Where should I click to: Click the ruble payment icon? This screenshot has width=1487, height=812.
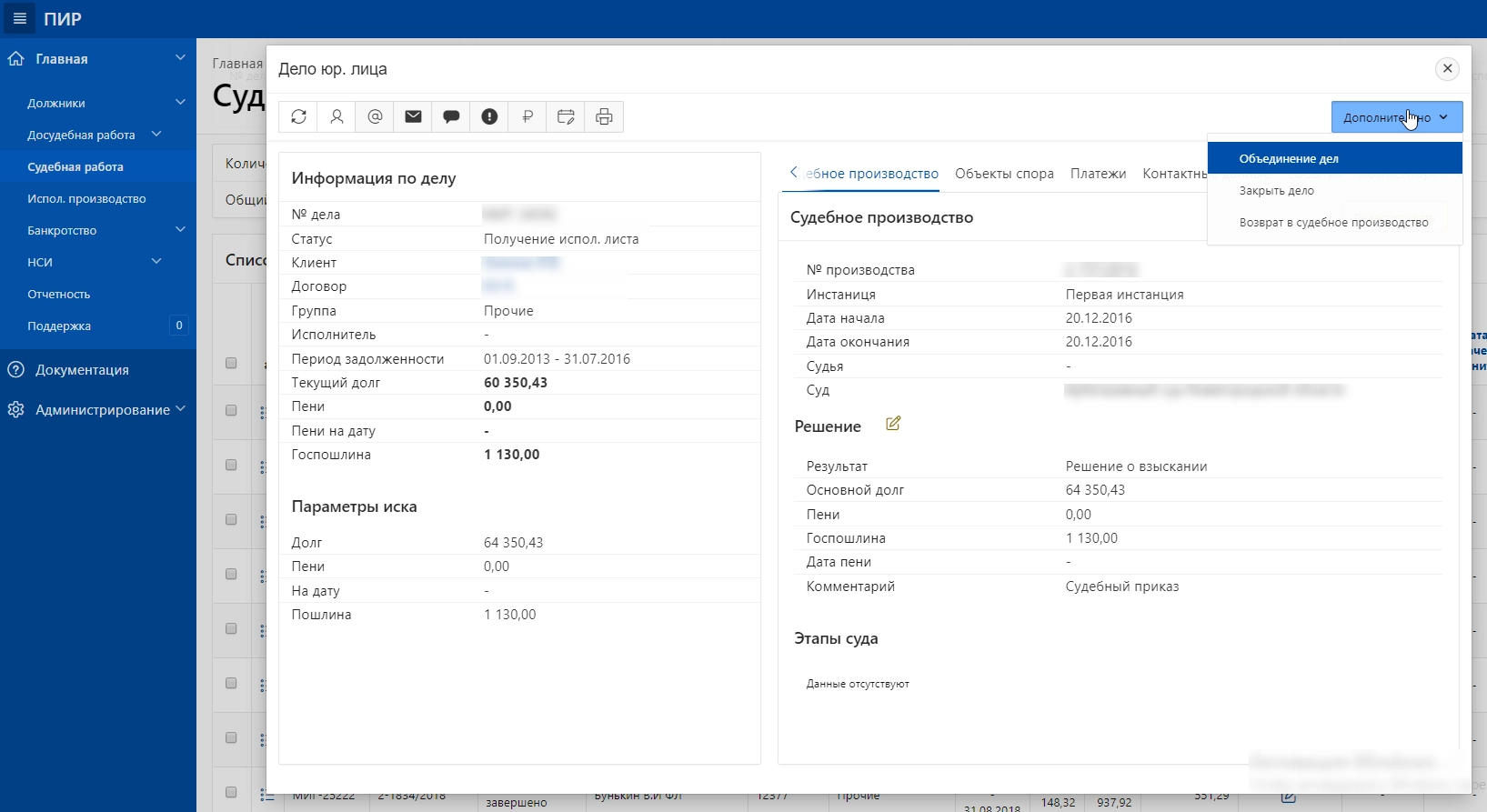[527, 116]
